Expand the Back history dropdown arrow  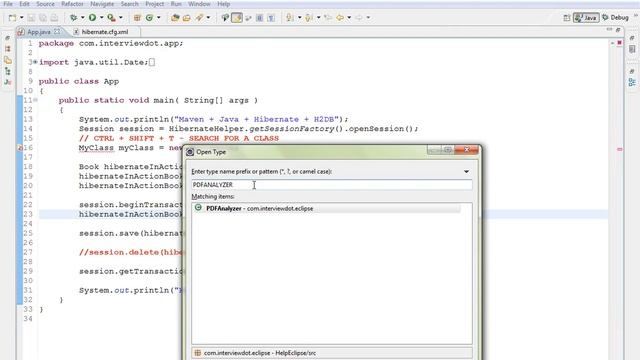click(x=349, y=18)
